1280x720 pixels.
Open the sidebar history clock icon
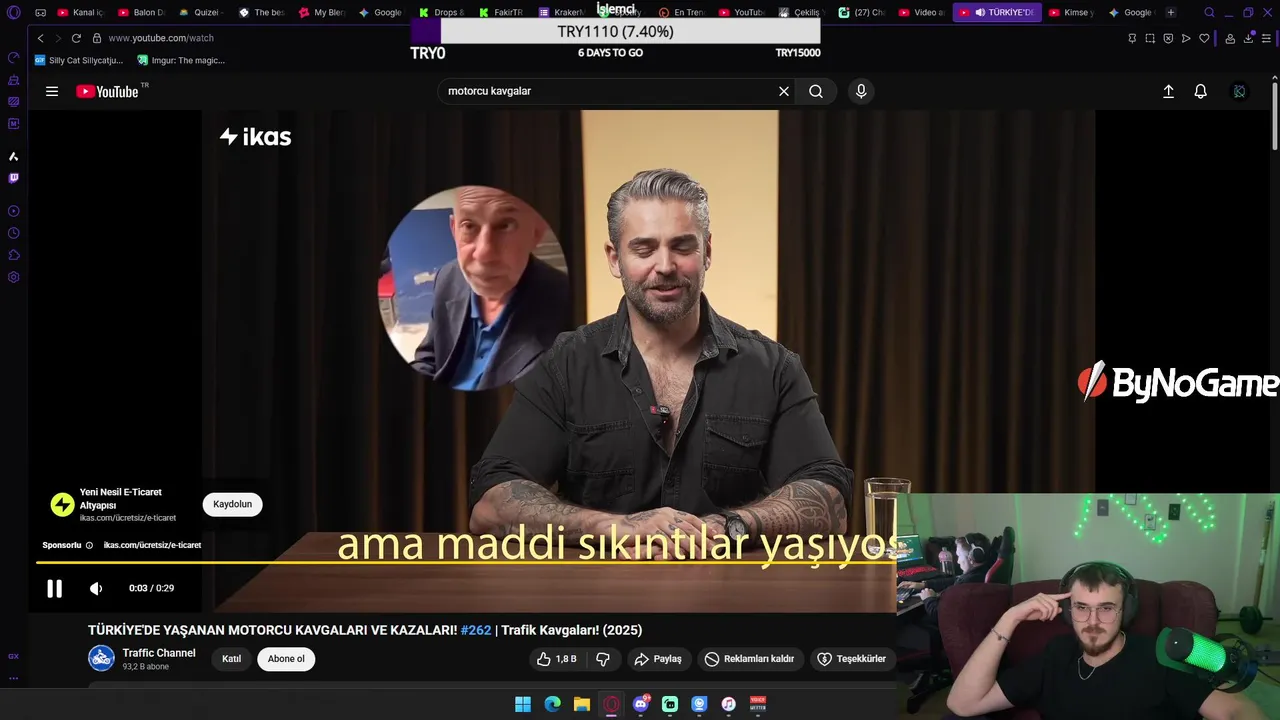(x=13, y=233)
